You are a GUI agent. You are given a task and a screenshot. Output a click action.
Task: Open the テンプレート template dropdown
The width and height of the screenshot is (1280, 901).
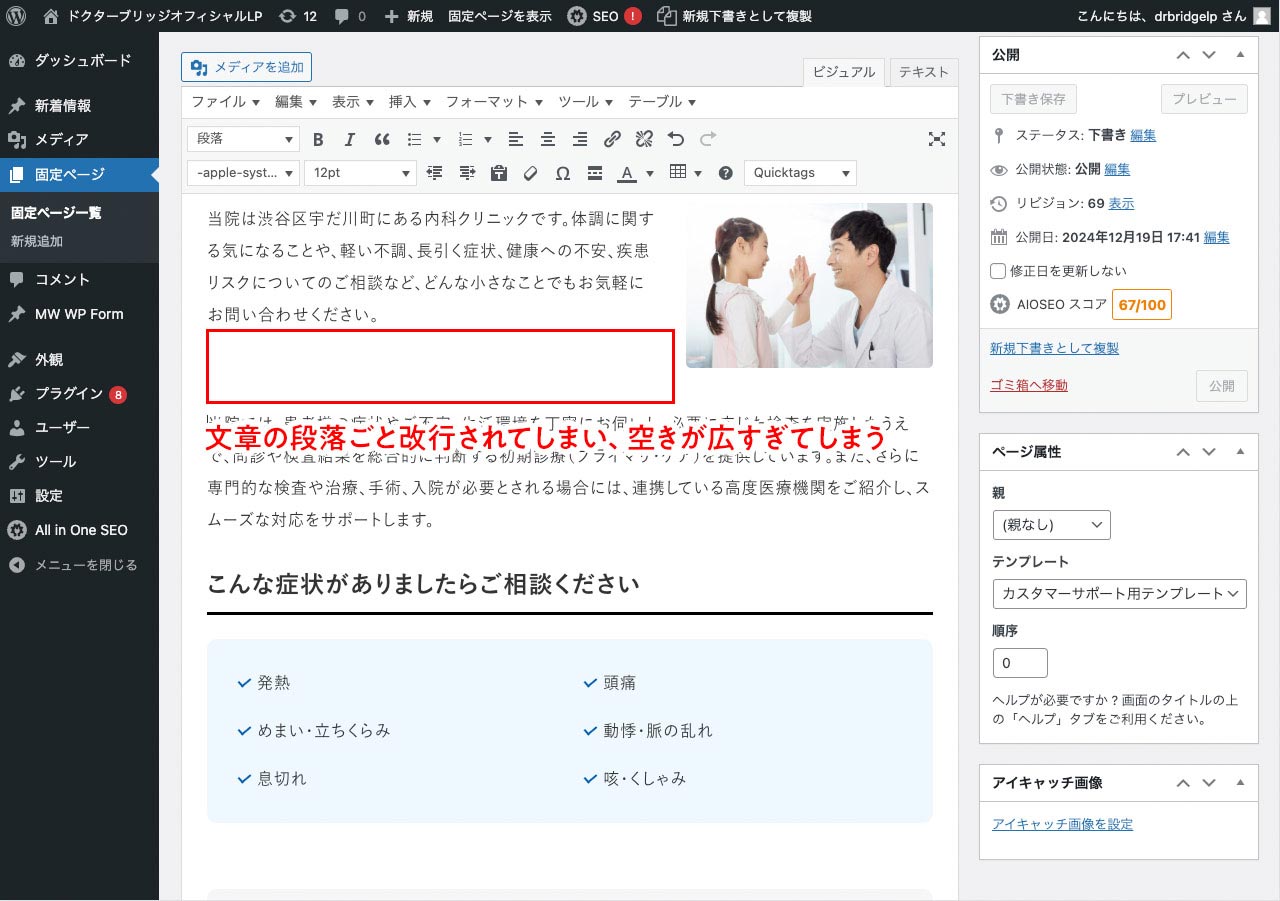pyautogui.click(x=1119, y=593)
